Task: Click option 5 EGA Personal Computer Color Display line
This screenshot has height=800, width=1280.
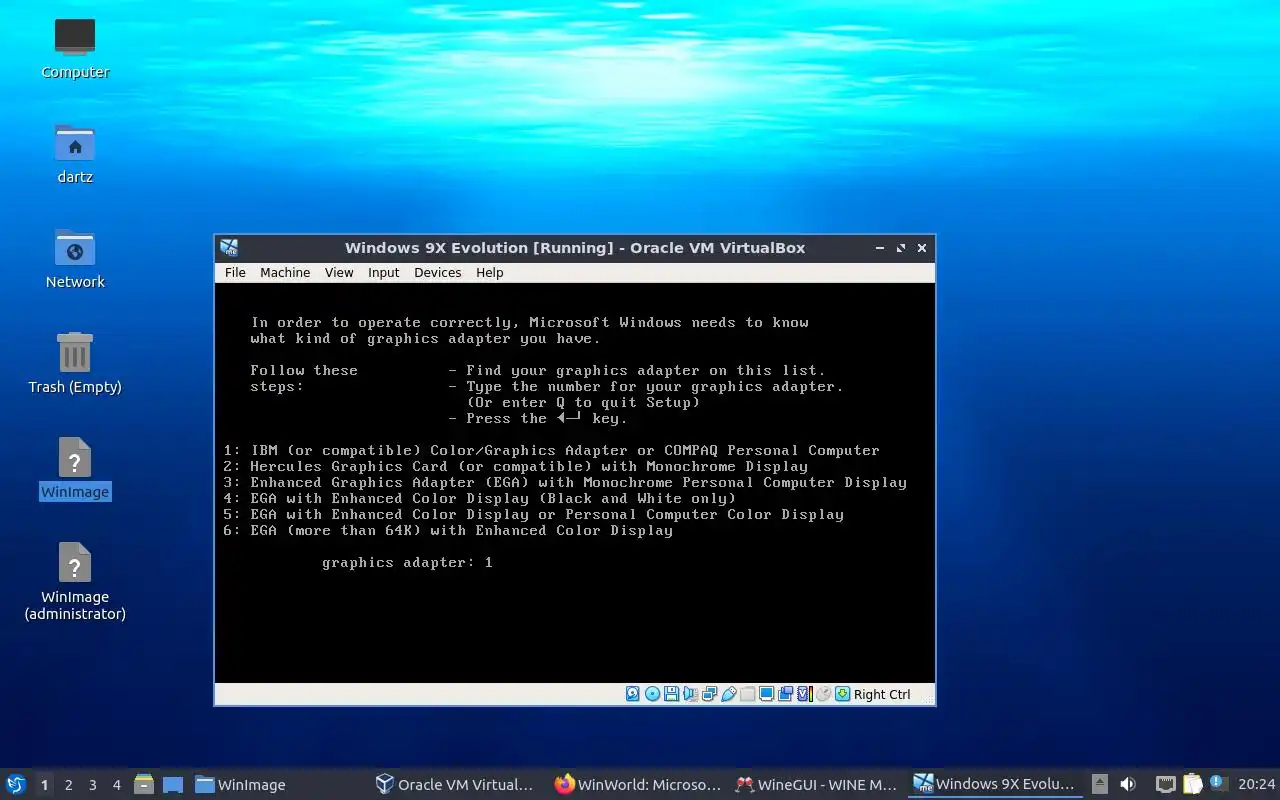Action: (x=533, y=514)
